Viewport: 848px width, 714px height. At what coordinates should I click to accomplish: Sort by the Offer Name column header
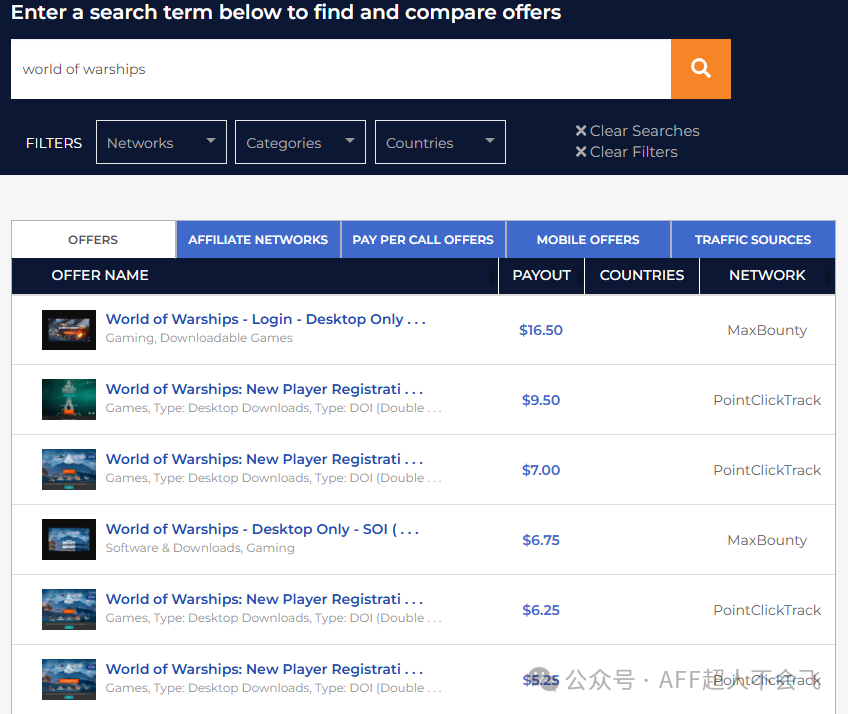pos(255,275)
